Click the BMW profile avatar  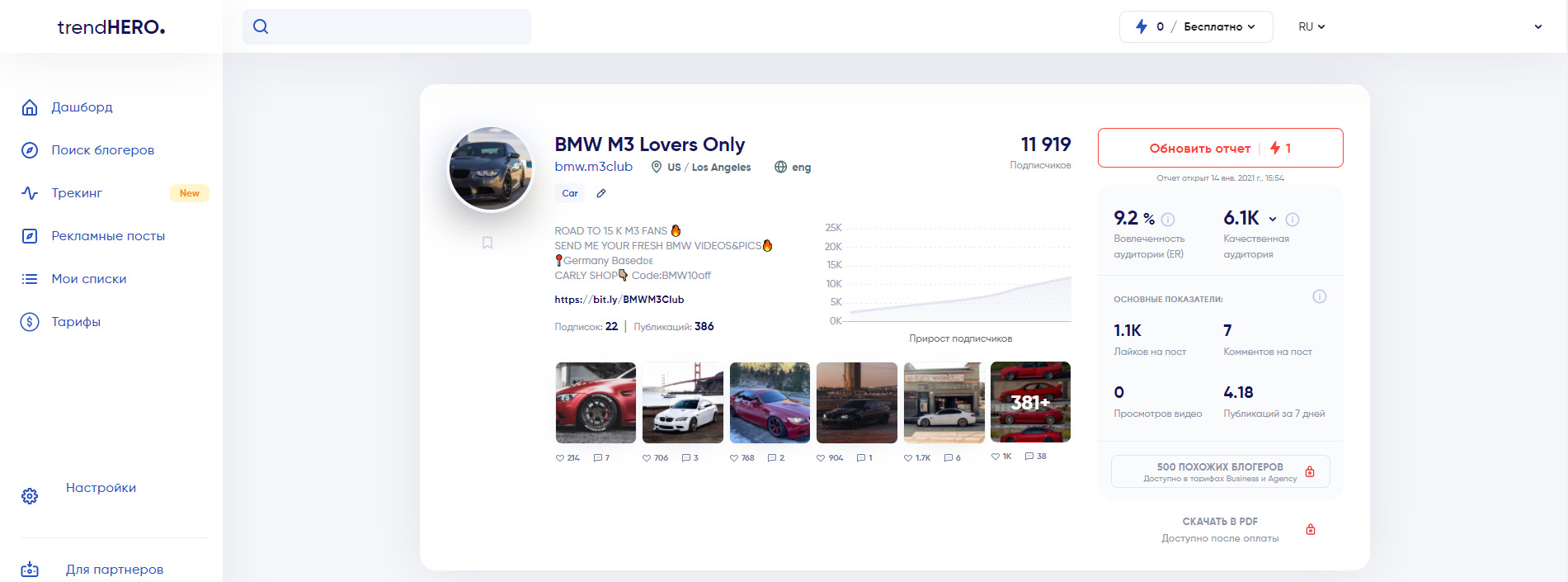(x=491, y=169)
